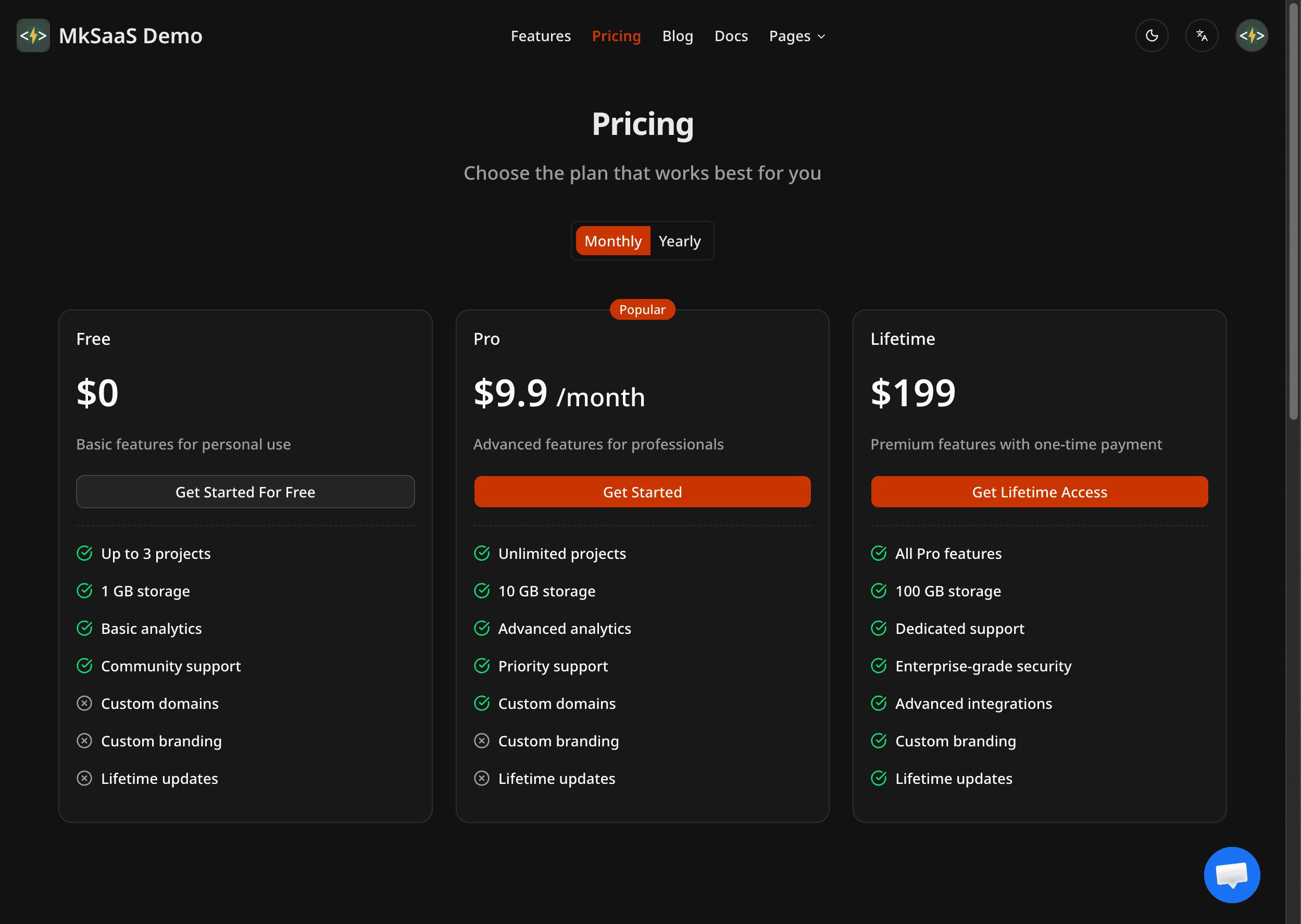Click 'Get Started' on the Pro plan

pos(642,492)
